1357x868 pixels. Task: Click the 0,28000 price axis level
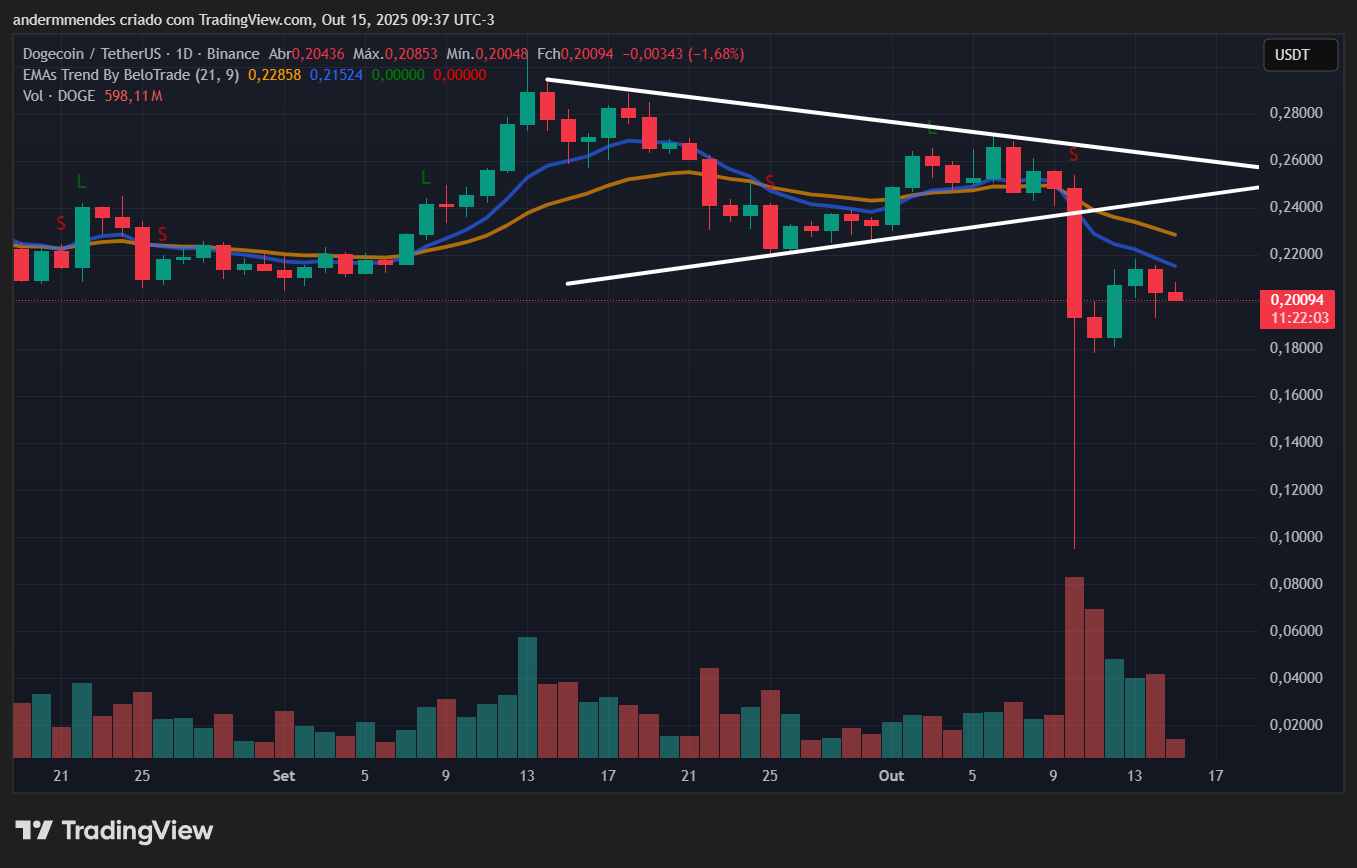click(x=1296, y=113)
